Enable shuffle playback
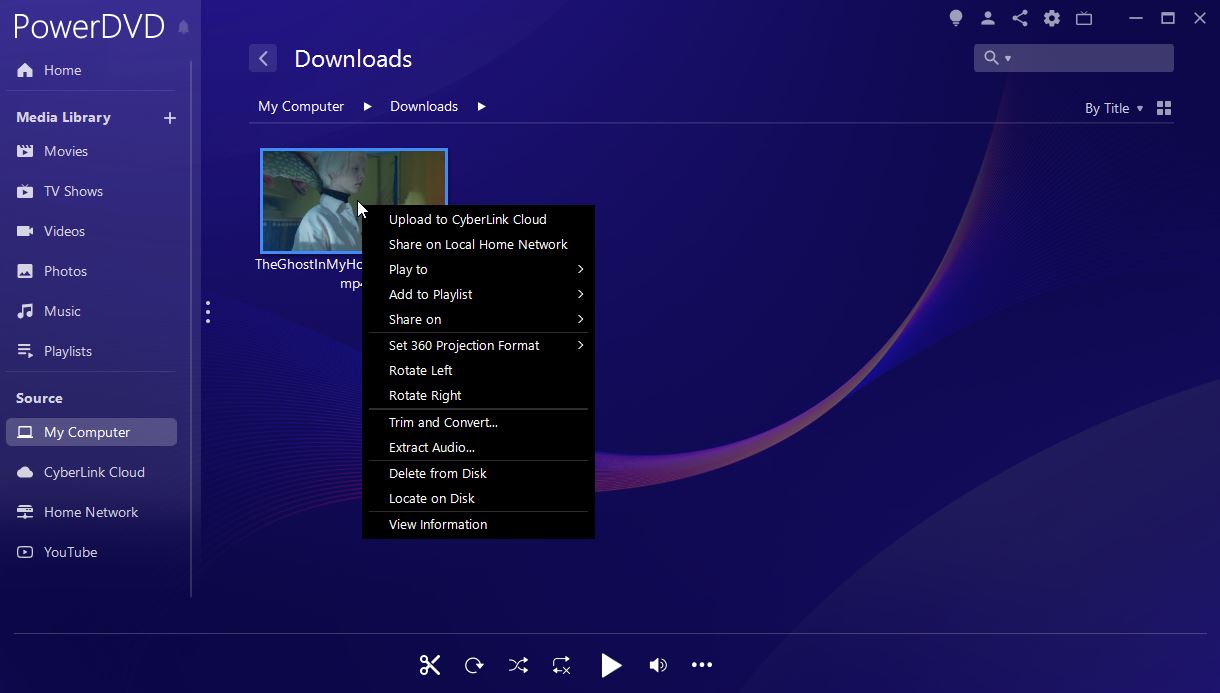The height and width of the screenshot is (693, 1220). (x=518, y=664)
